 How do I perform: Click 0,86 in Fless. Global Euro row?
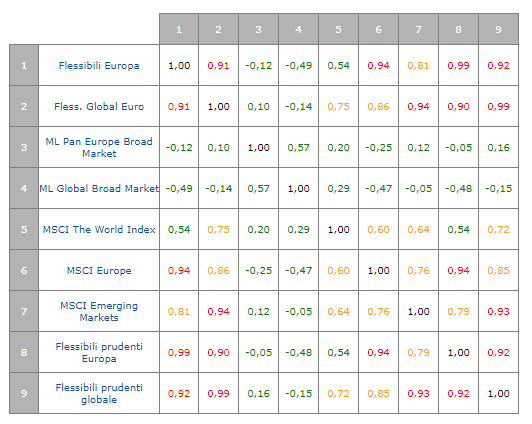click(379, 107)
